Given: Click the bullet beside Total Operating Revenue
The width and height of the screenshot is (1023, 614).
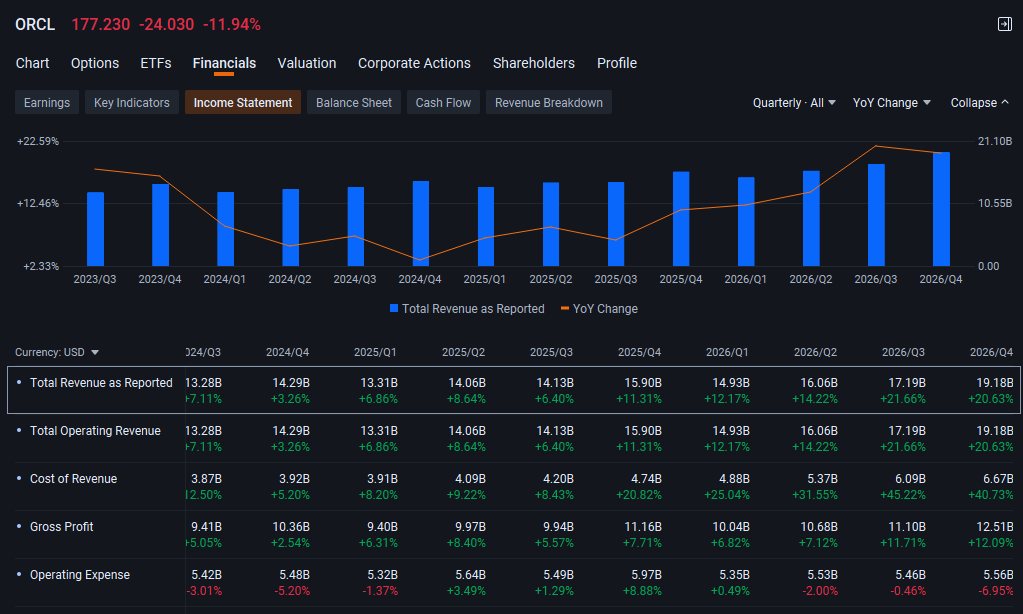Looking at the screenshot, I should [19, 430].
